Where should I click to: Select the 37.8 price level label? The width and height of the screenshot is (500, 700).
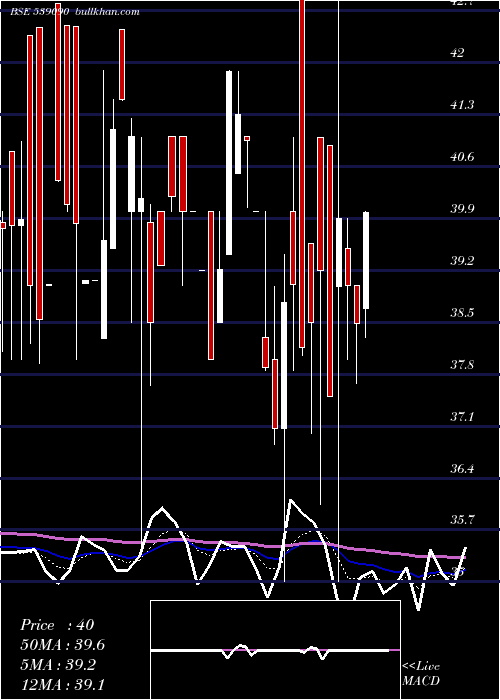tap(462, 365)
